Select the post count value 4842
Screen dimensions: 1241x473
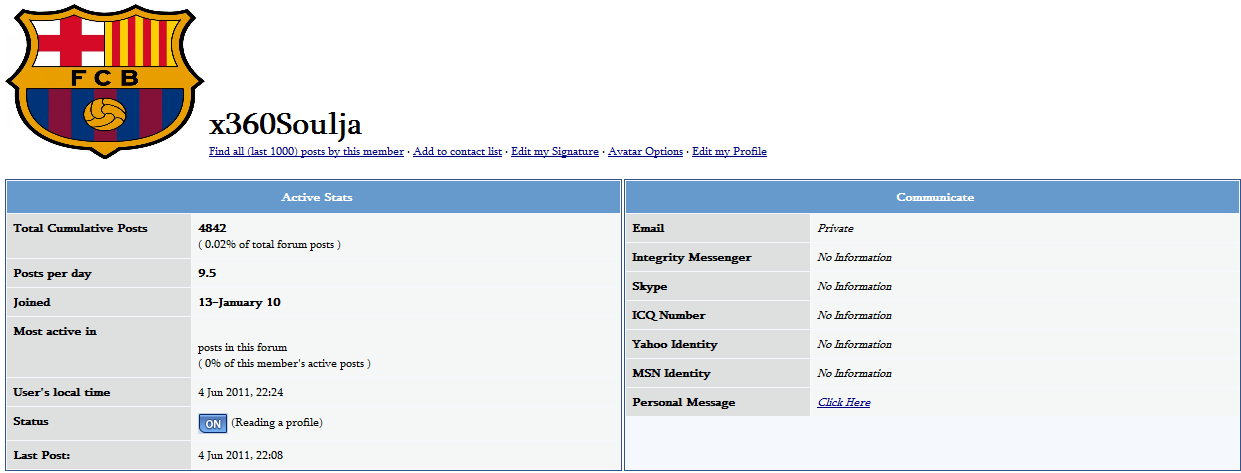tap(212, 228)
